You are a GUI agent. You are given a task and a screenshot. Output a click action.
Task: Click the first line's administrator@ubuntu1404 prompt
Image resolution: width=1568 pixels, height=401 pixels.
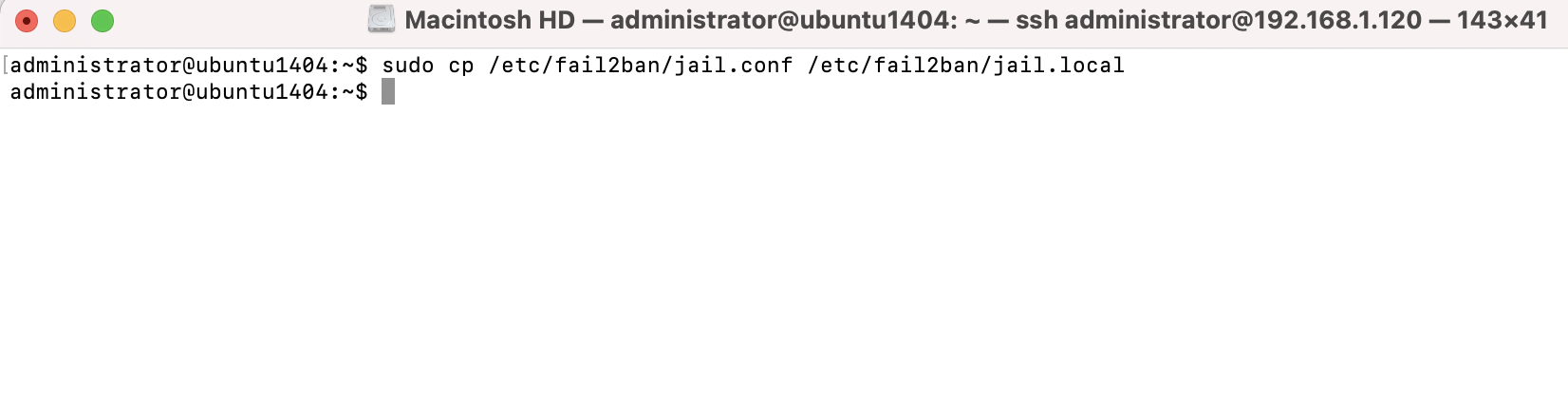pyautogui.click(x=169, y=66)
